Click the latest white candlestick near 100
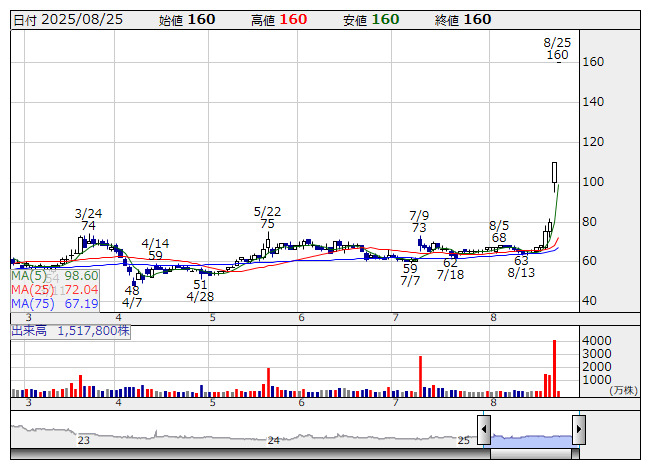The width and height of the screenshot is (653, 470). click(554, 173)
